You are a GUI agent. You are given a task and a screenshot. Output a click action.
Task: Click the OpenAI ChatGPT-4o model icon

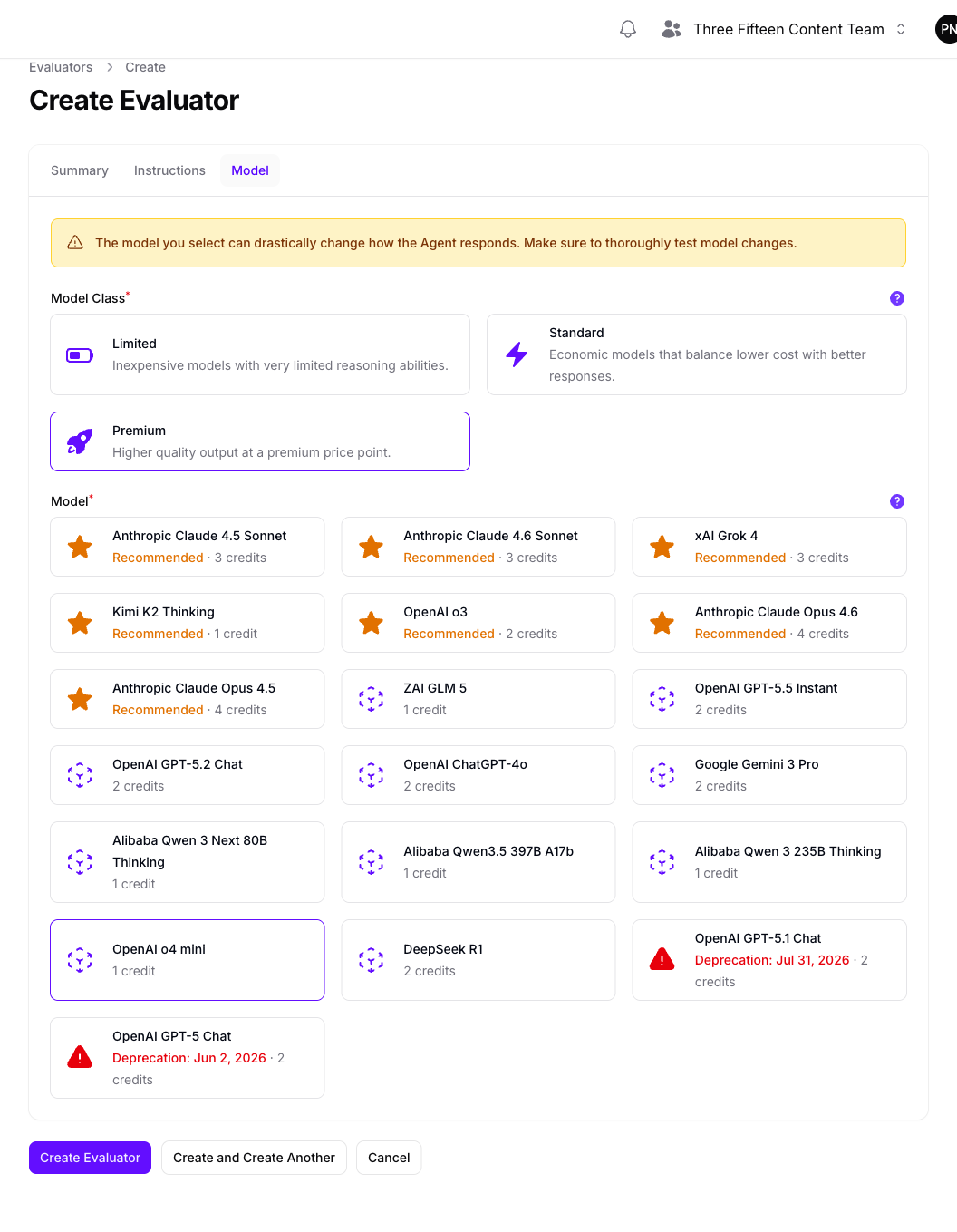tap(372, 775)
